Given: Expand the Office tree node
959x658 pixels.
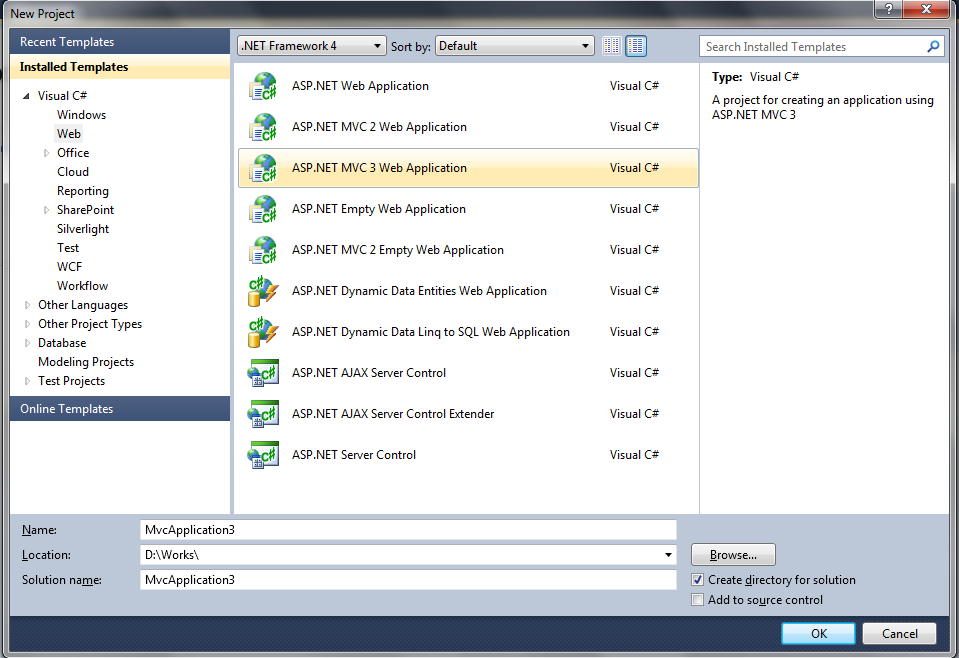Looking at the screenshot, I should (x=46, y=153).
